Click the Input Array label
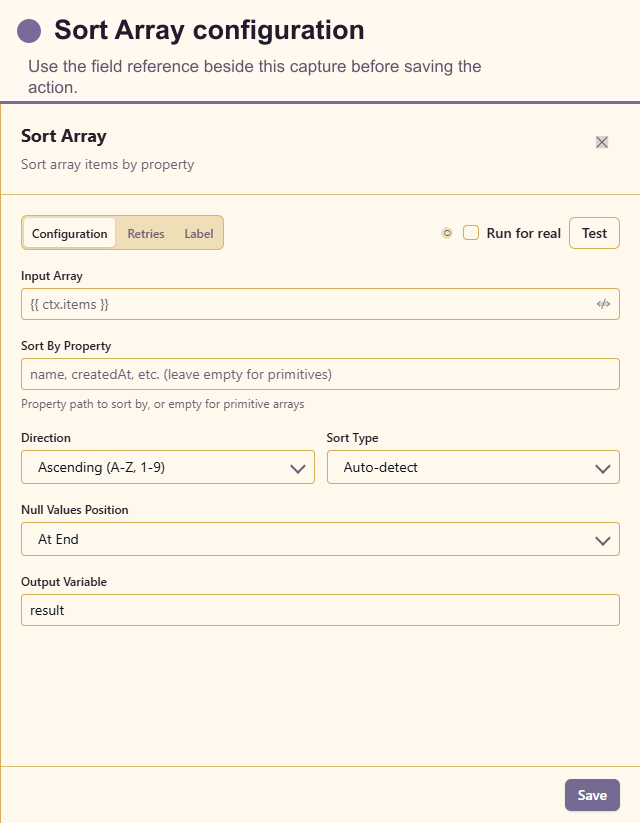The height and width of the screenshot is (823, 640). tap(52, 276)
